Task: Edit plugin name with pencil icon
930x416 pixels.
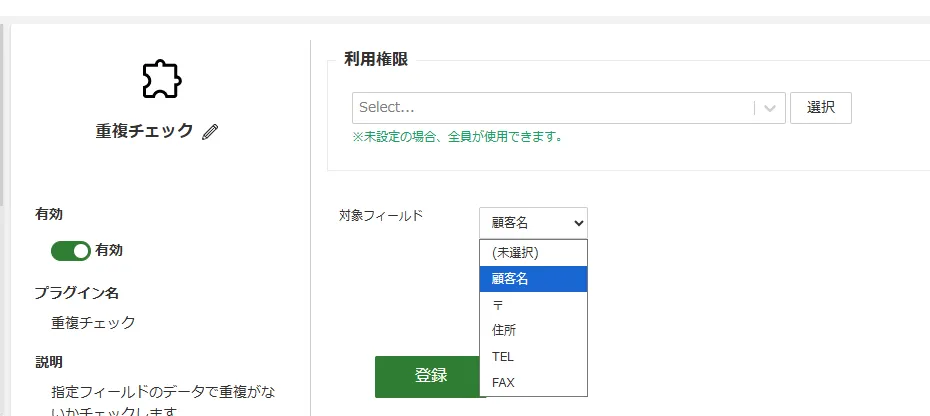Action: click(210, 131)
